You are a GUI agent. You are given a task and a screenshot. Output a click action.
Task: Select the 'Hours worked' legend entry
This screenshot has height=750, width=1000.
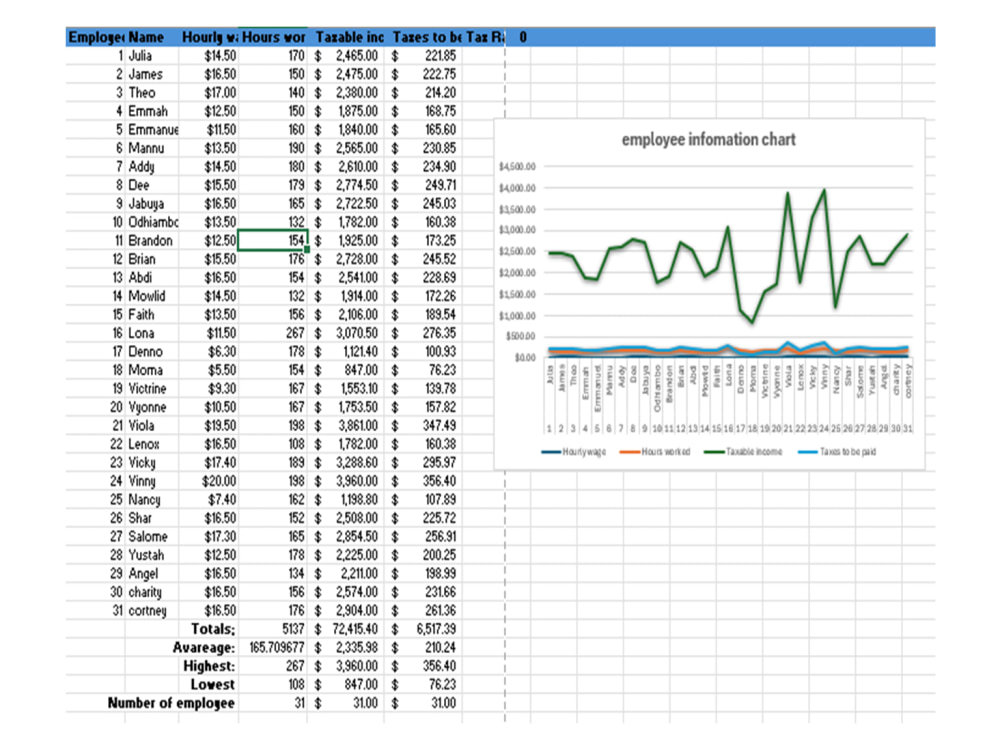click(x=655, y=452)
